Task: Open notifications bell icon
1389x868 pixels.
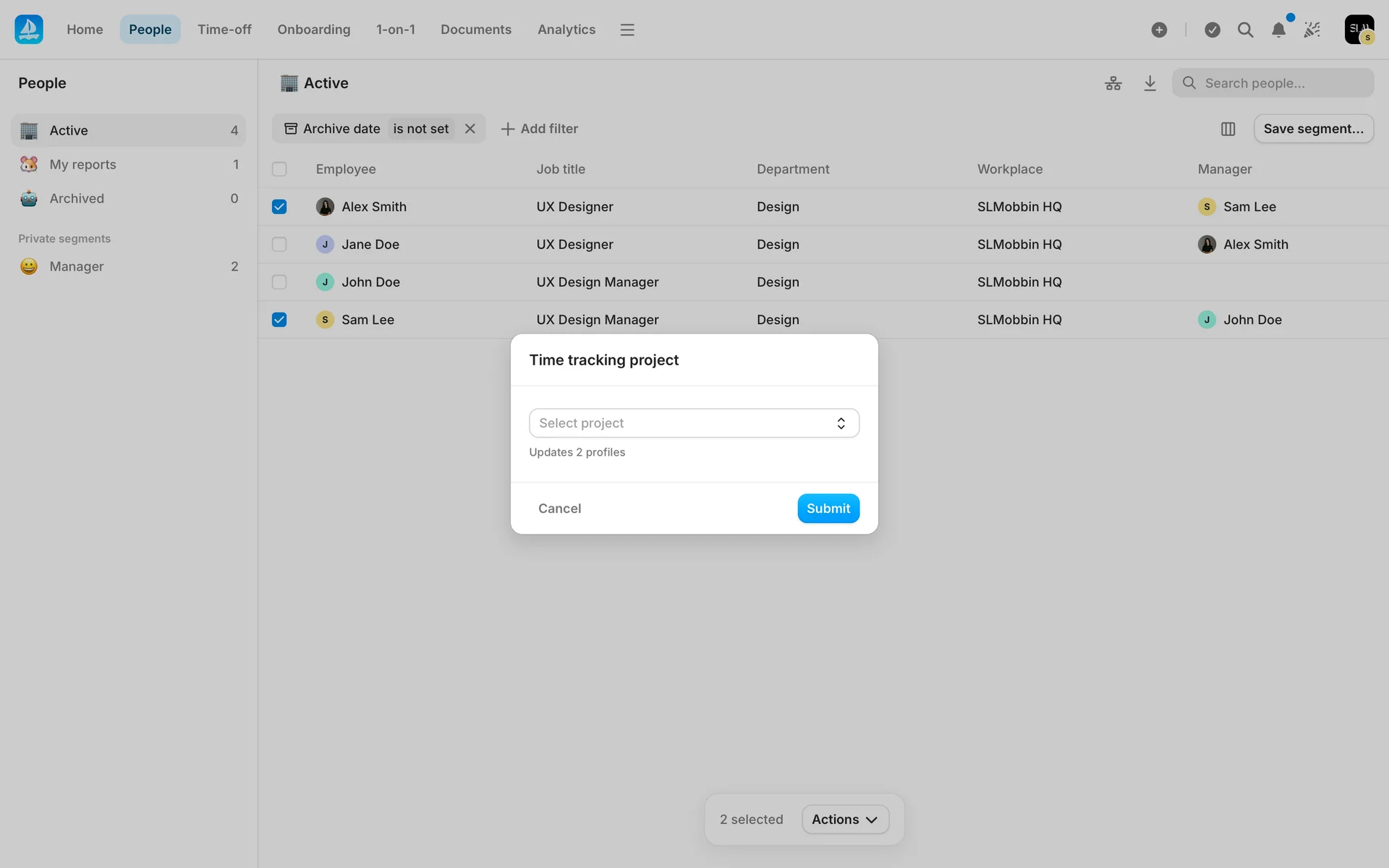Action: [x=1278, y=30]
